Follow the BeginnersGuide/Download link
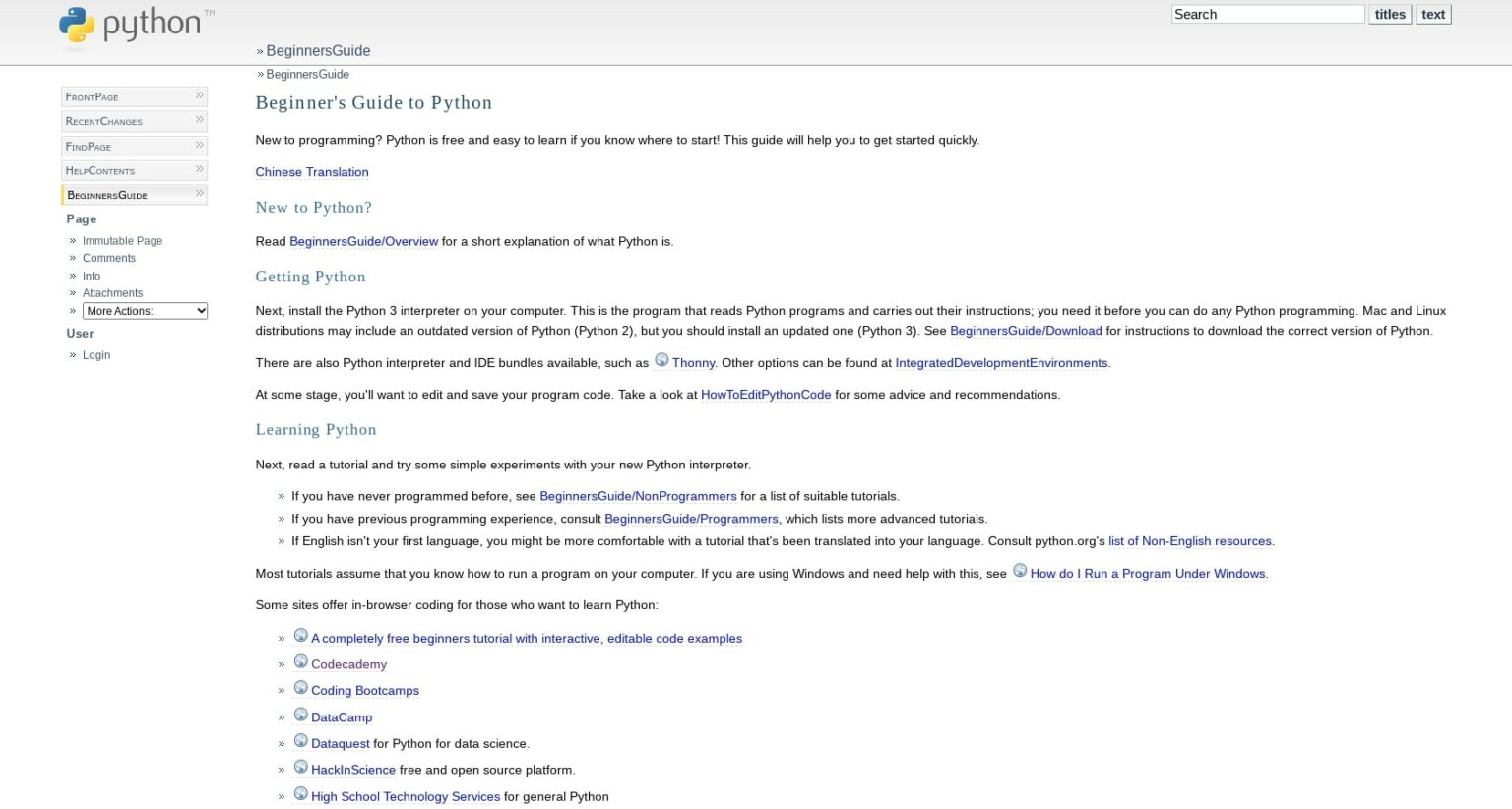Screen dimensions: 1512x809 (1025, 331)
